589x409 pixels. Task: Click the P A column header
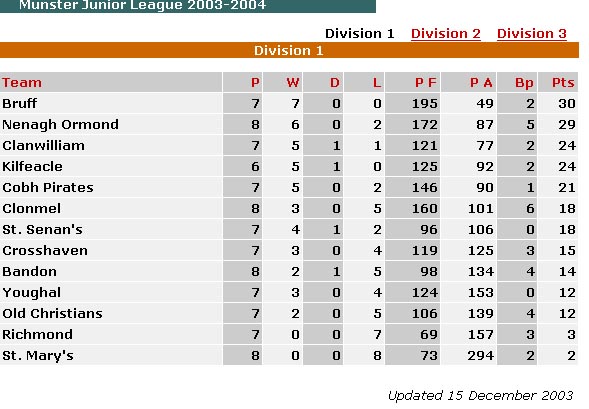[481, 82]
